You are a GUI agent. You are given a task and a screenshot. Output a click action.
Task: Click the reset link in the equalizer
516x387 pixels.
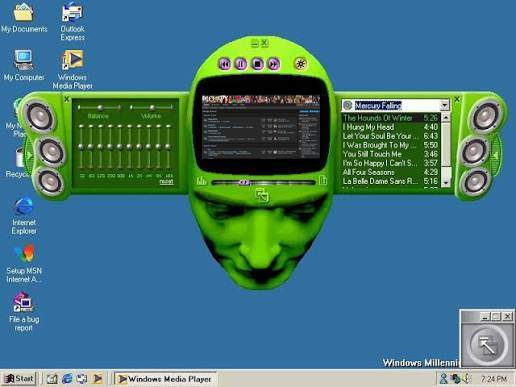(166, 182)
